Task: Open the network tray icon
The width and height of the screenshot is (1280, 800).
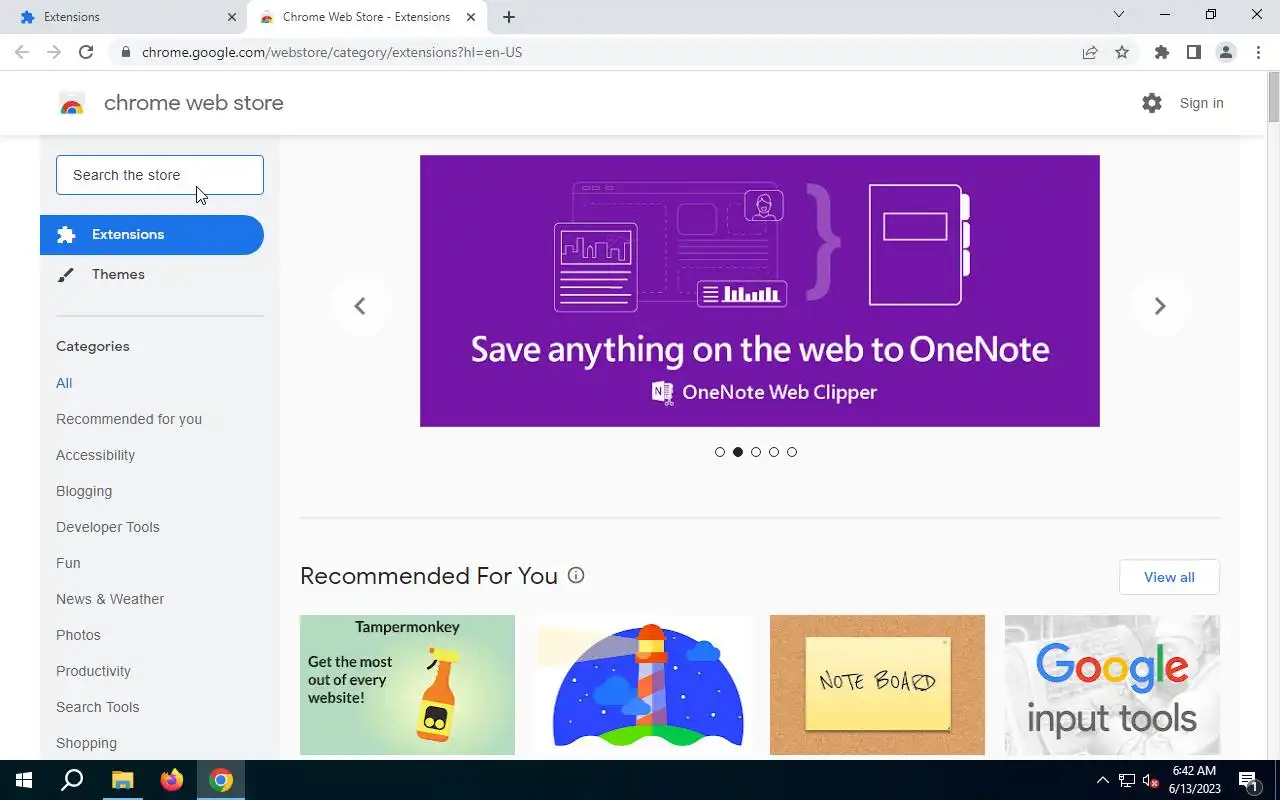Action: 1127,780
